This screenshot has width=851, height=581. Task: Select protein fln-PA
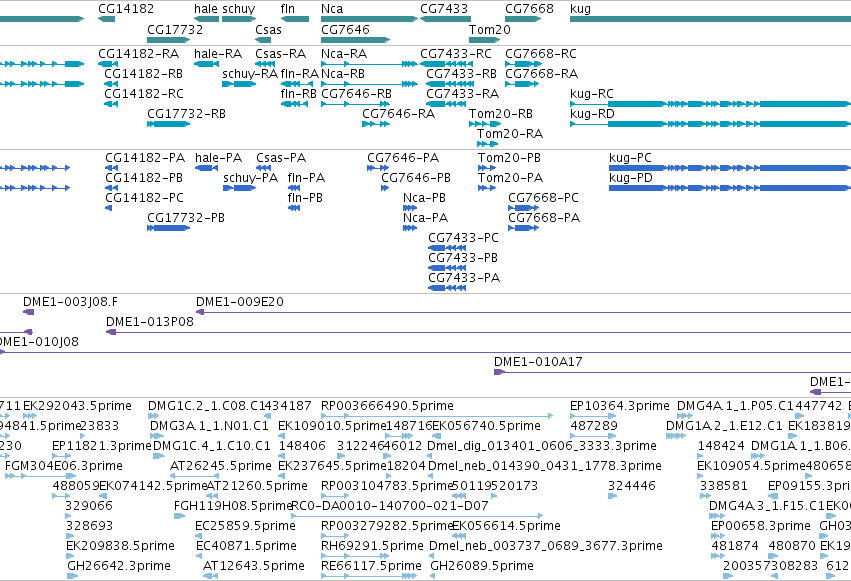tap(307, 178)
